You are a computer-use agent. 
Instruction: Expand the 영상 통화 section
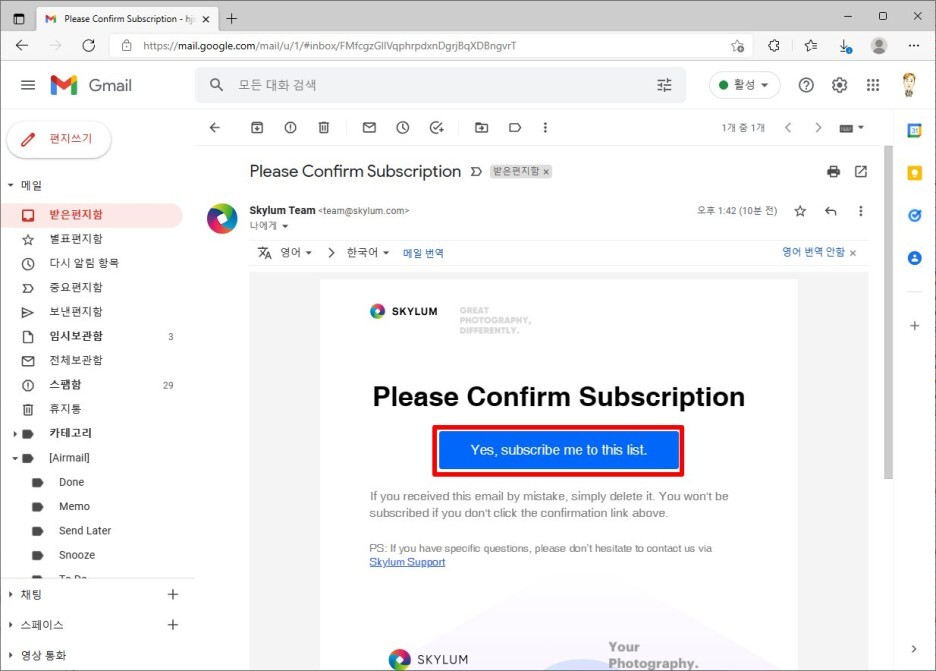coord(10,655)
